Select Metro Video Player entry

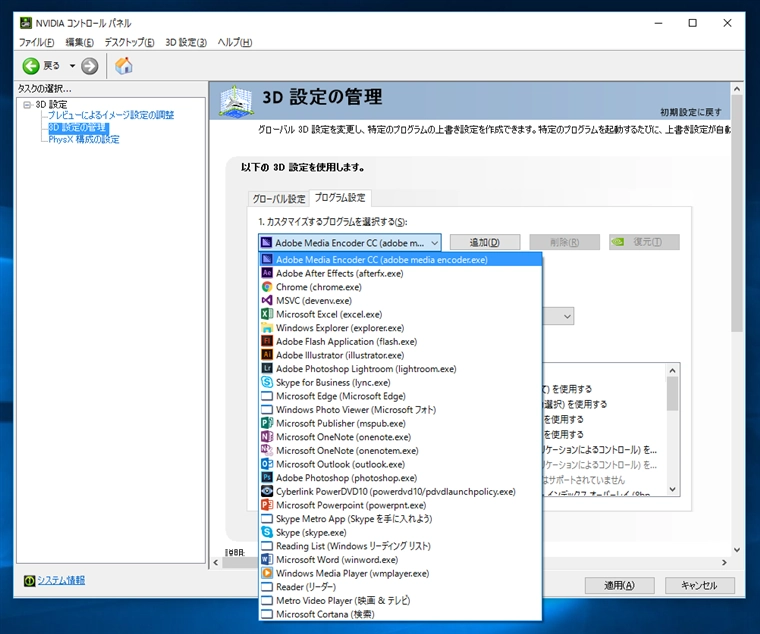point(400,600)
